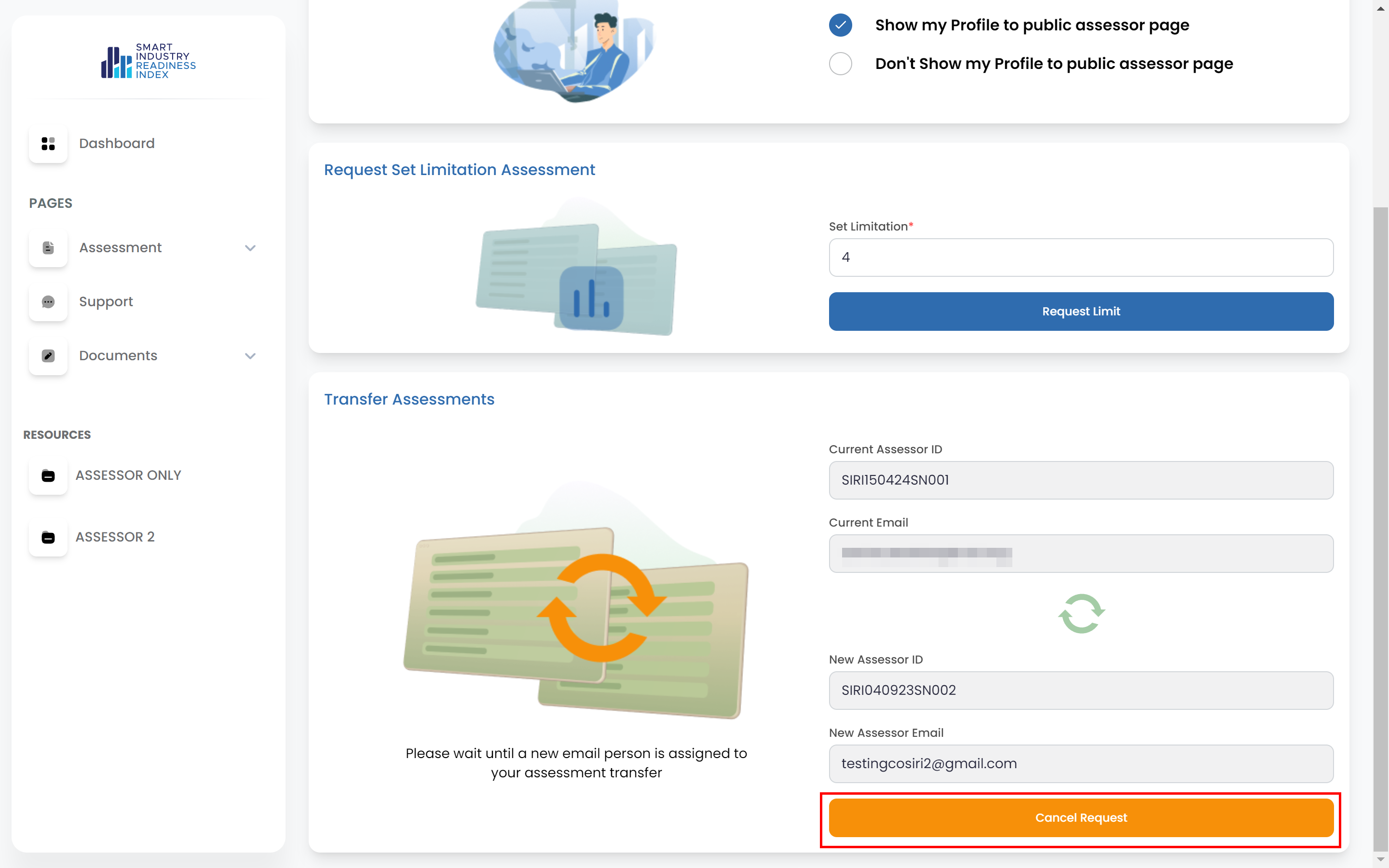Click the Set Limitation input field

click(1081, 257)
